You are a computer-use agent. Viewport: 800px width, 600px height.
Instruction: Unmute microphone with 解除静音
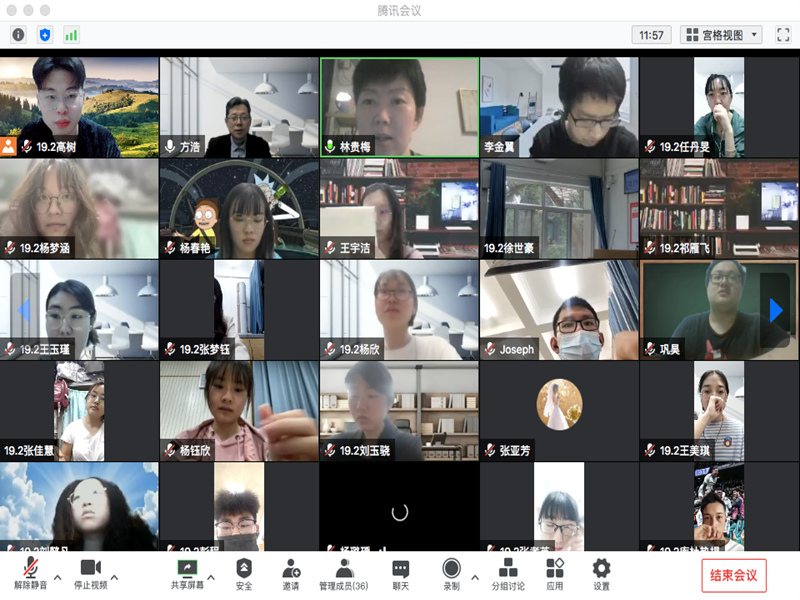(x=32, y=574)
